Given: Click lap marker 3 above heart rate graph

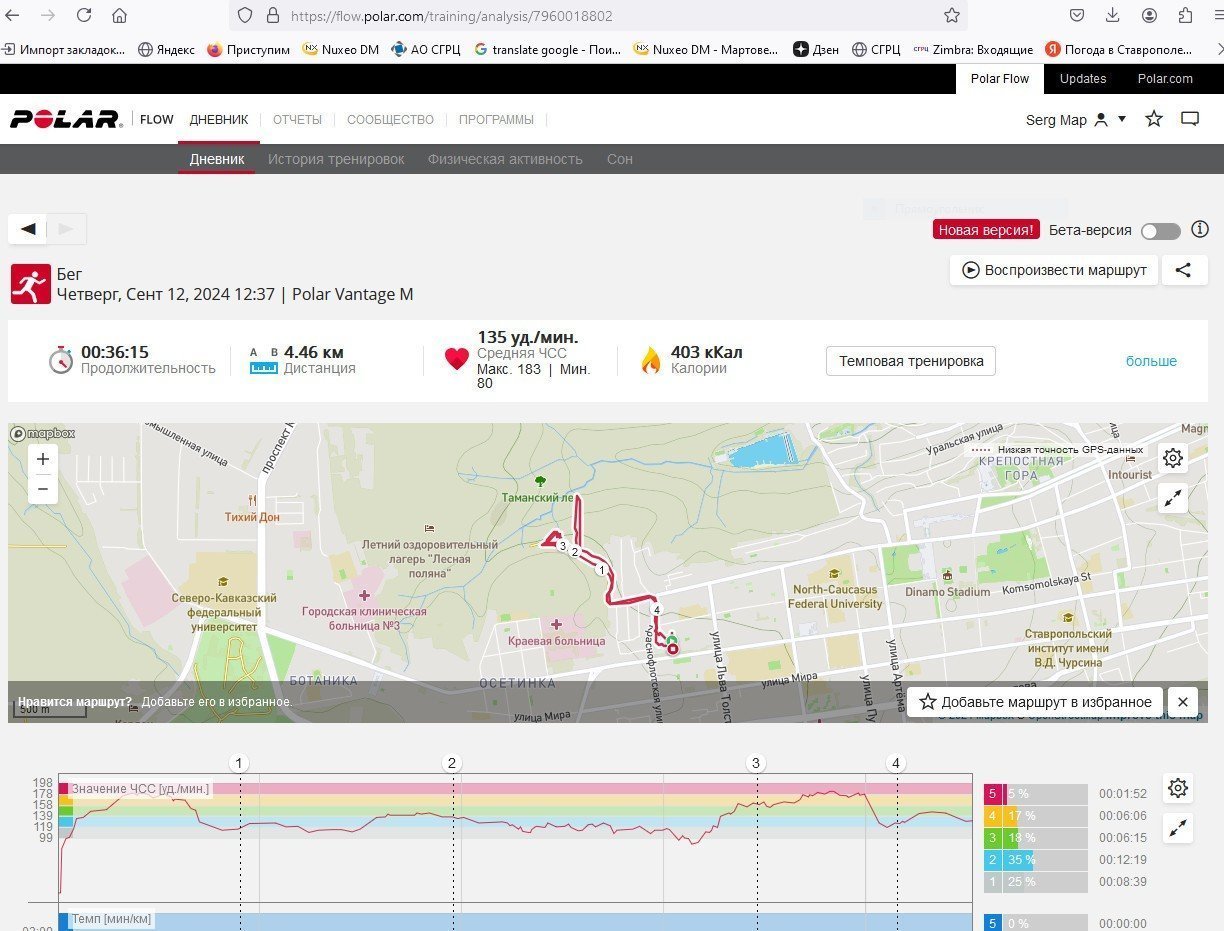Looking at the screenshot, I should (755, 763).
